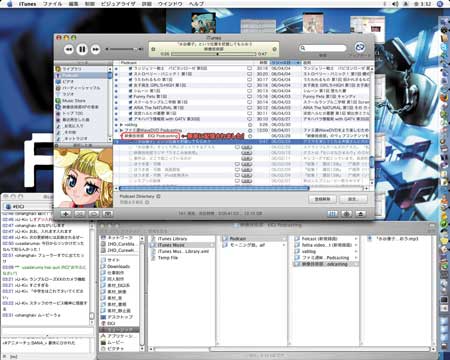Toggle shuffle button at iTunes bottom

[x=80, y=214]
